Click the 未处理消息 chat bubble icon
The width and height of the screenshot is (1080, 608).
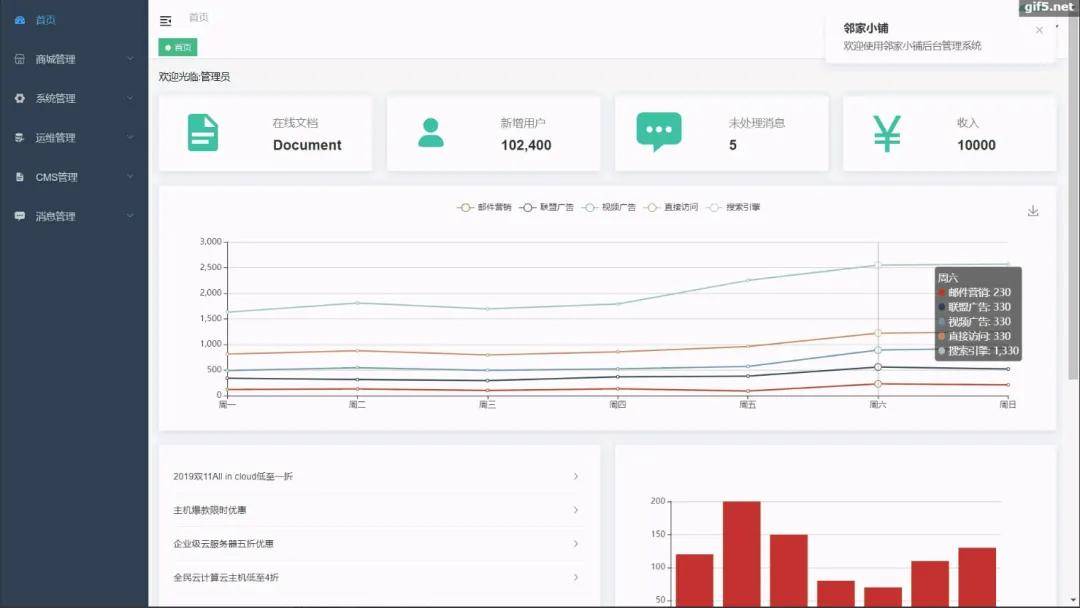click(x=659, y=132)
